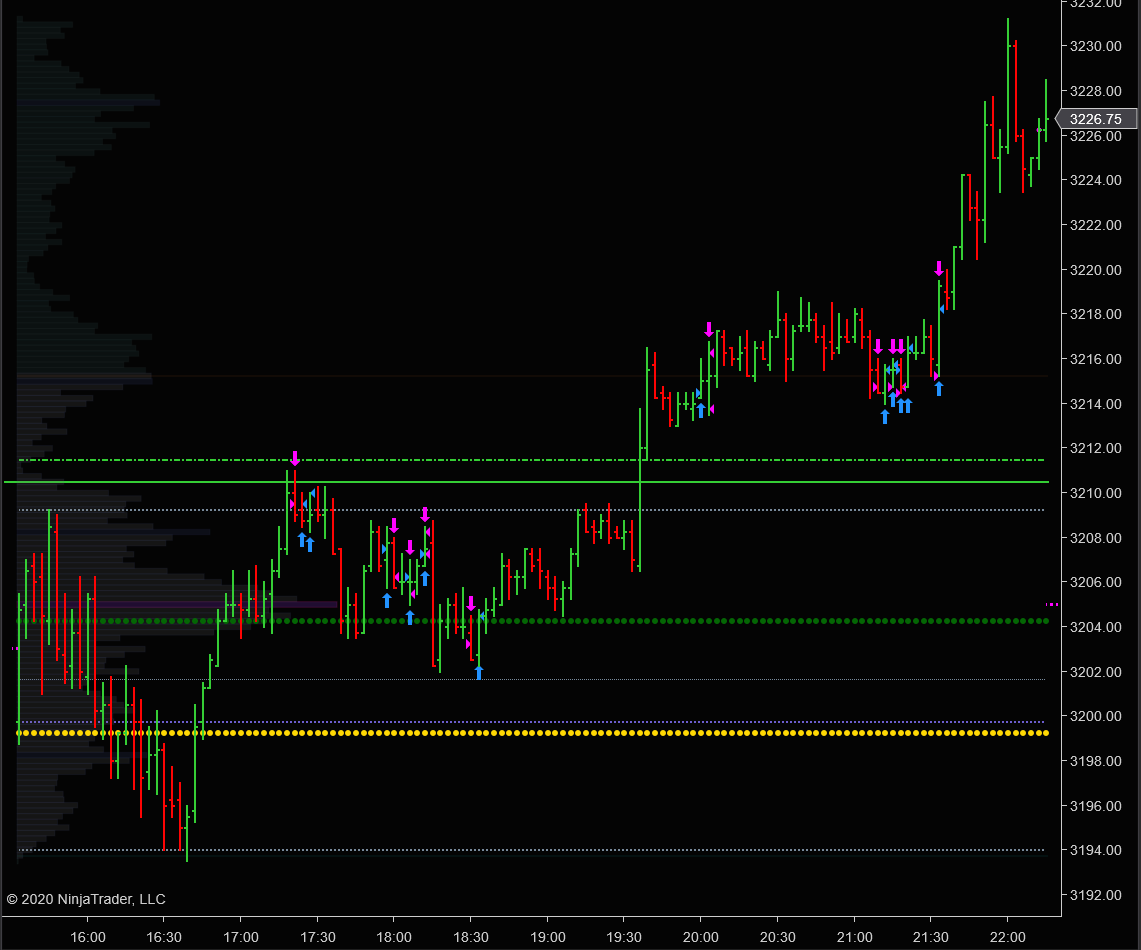This screenshot has height=950, width=1141.
Task: Select the dark green dotted line near 3204.25
Action: click(x=533, y=621)
